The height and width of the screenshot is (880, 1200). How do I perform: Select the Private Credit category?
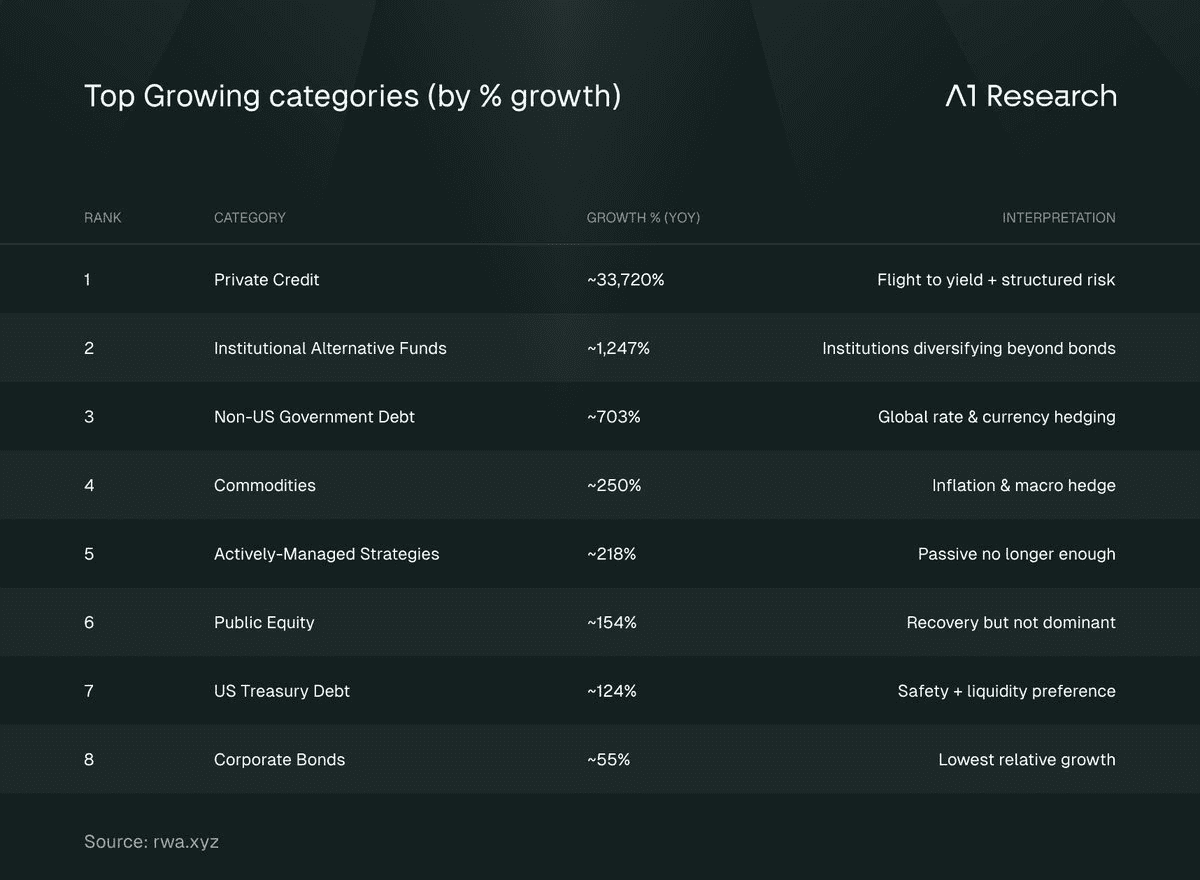click(267, 280)
